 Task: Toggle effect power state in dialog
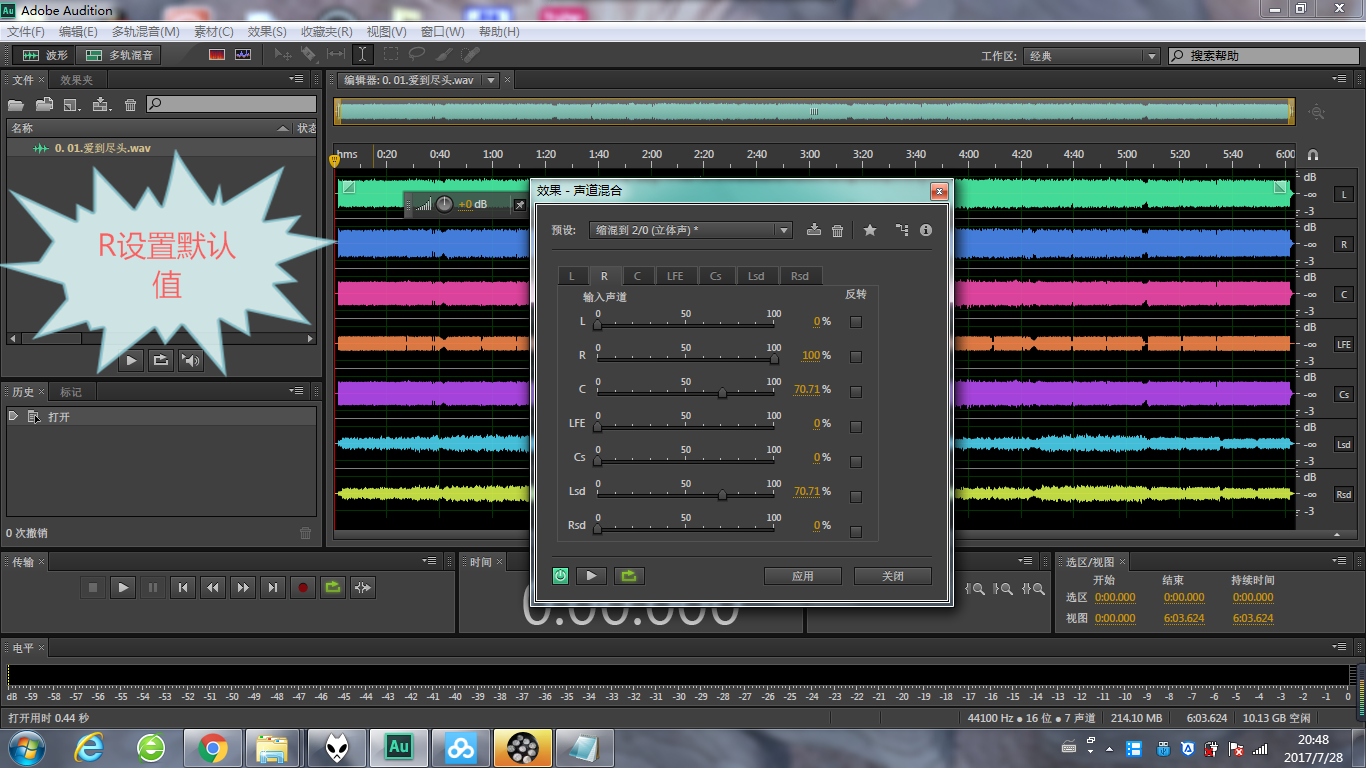pos(561,576)
